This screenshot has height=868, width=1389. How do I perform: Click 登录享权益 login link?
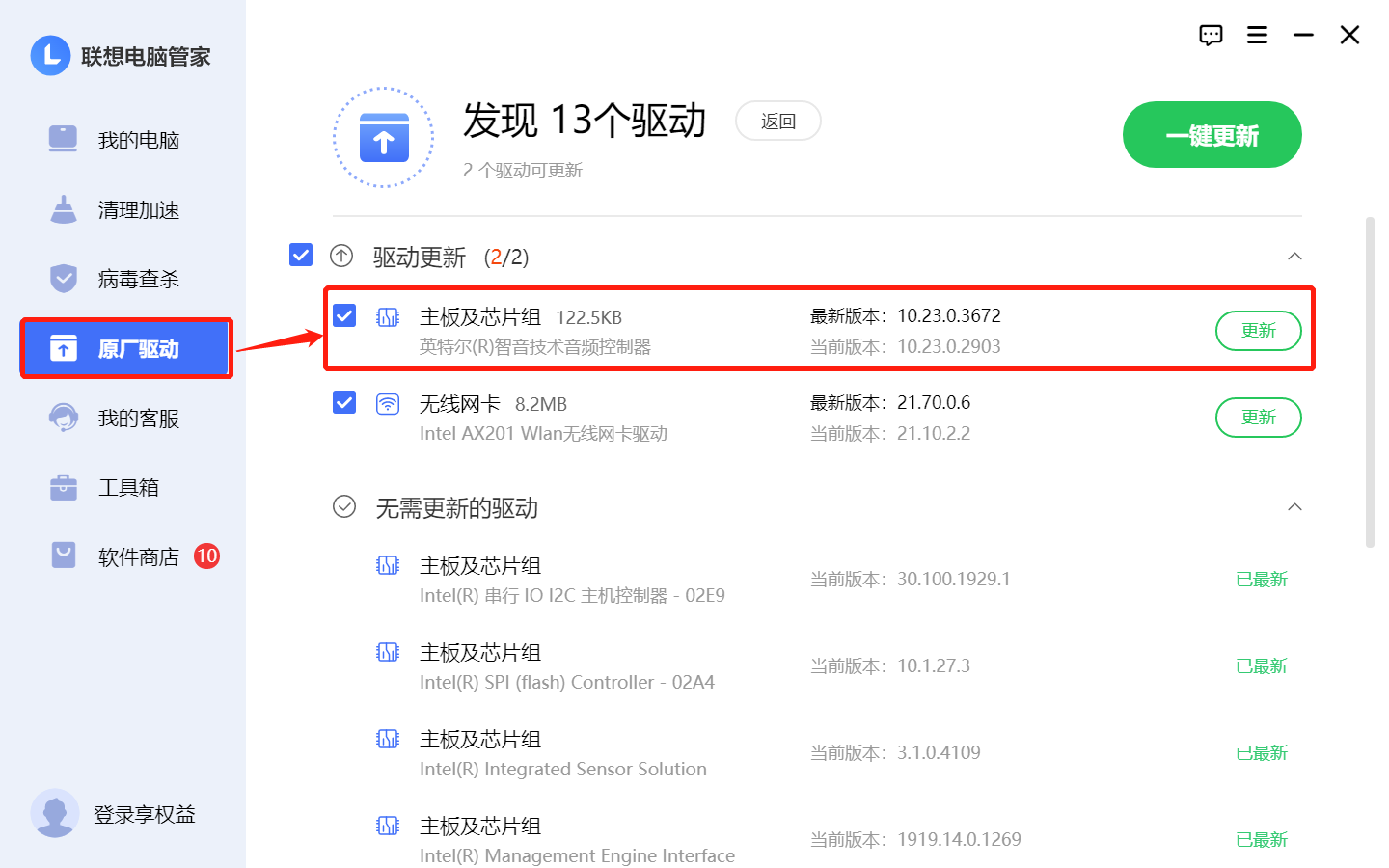[x=145, y=814]
